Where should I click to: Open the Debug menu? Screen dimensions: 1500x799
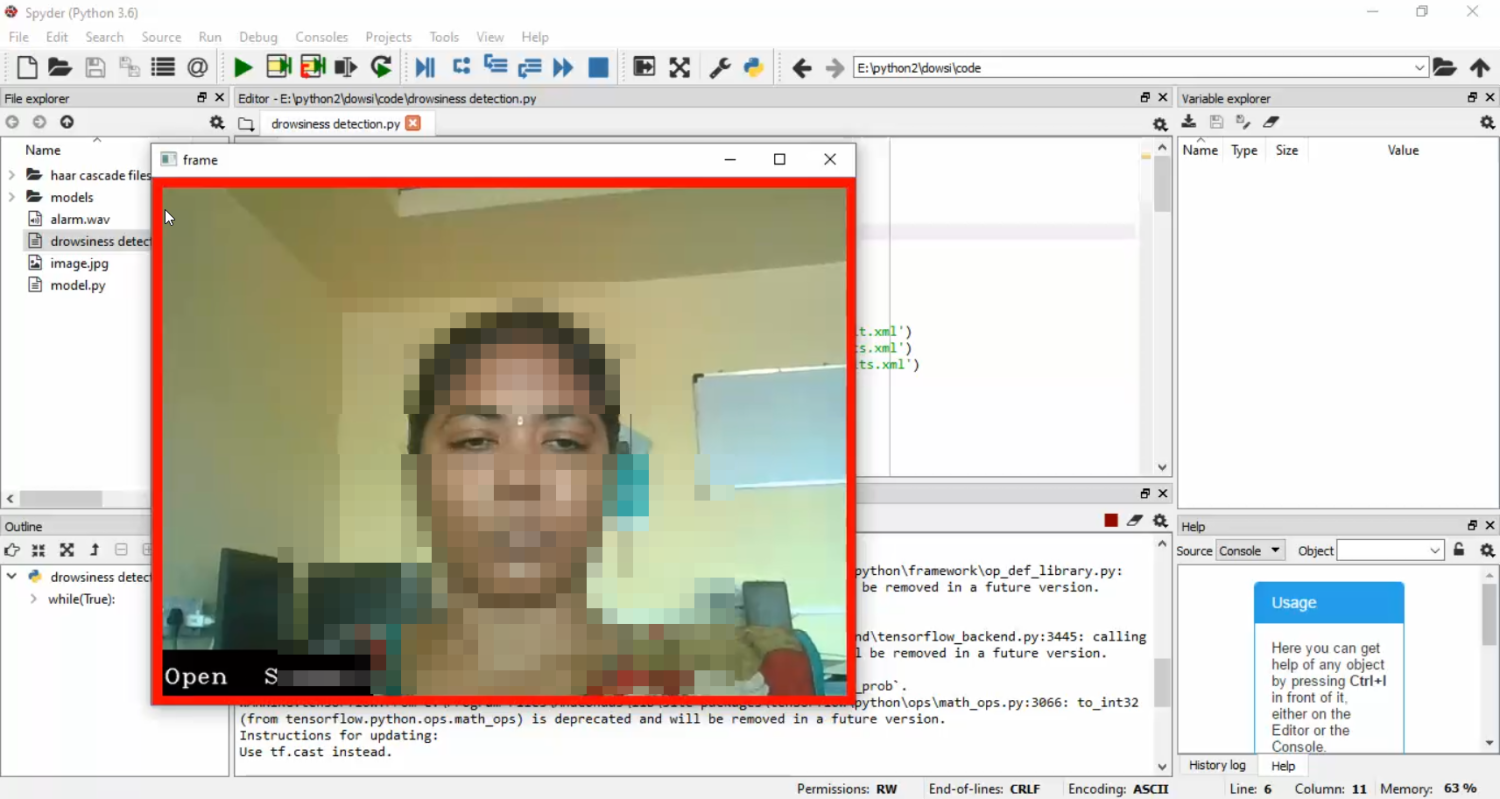[x=258, y=37]
